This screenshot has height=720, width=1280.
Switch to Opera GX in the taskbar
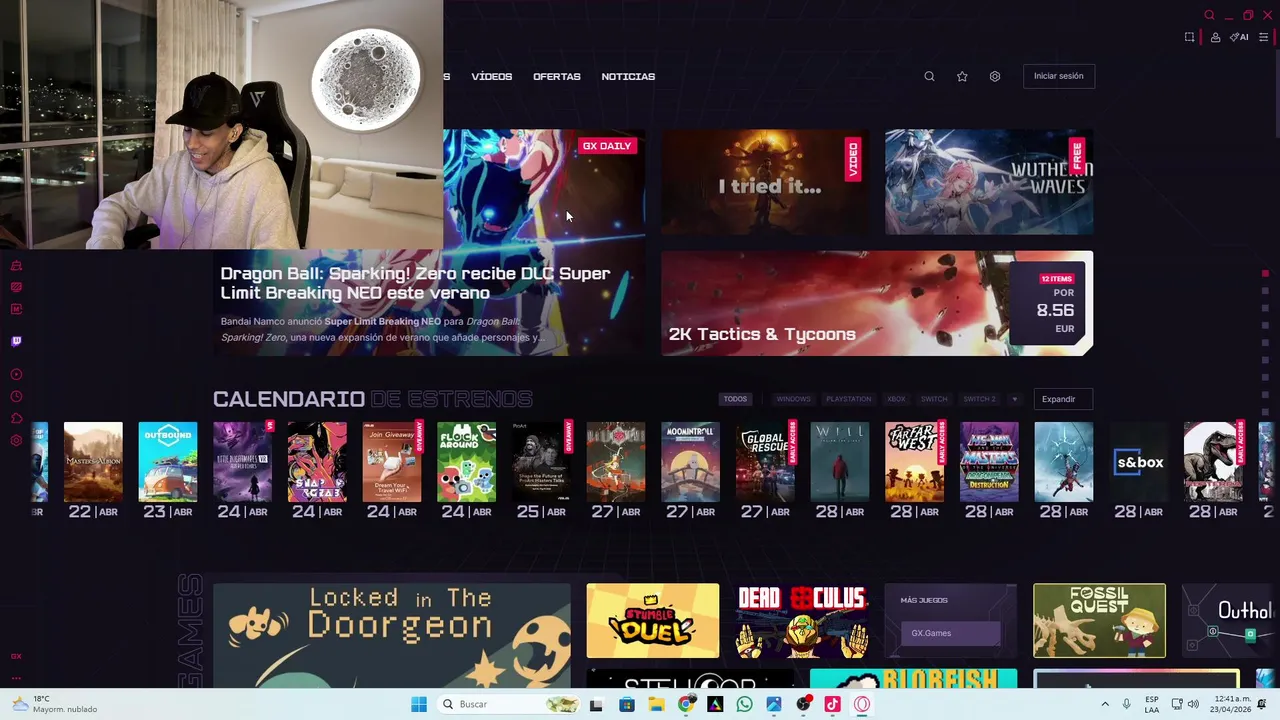(862, 704)
